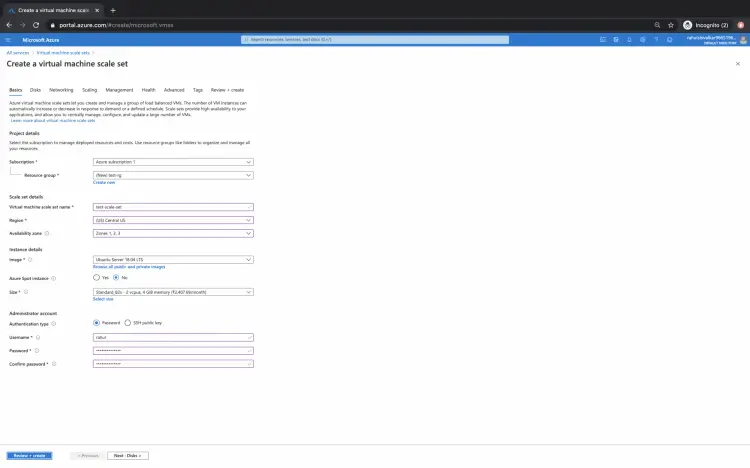Open Azure notifications bell

tap(629, 40)
